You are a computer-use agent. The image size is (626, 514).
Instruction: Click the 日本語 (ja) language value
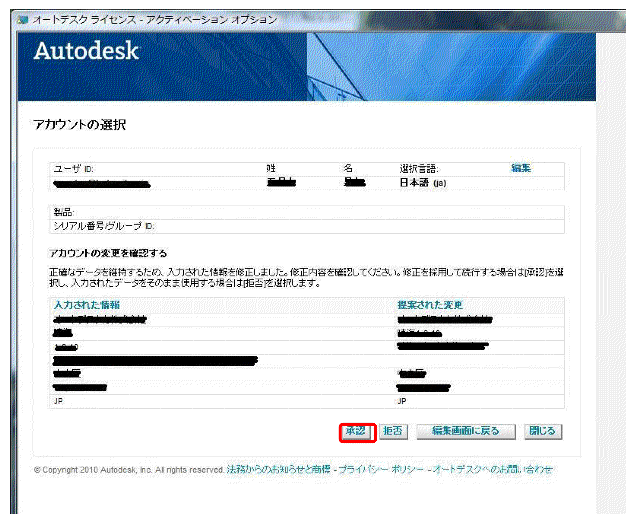tap(423, 183)
